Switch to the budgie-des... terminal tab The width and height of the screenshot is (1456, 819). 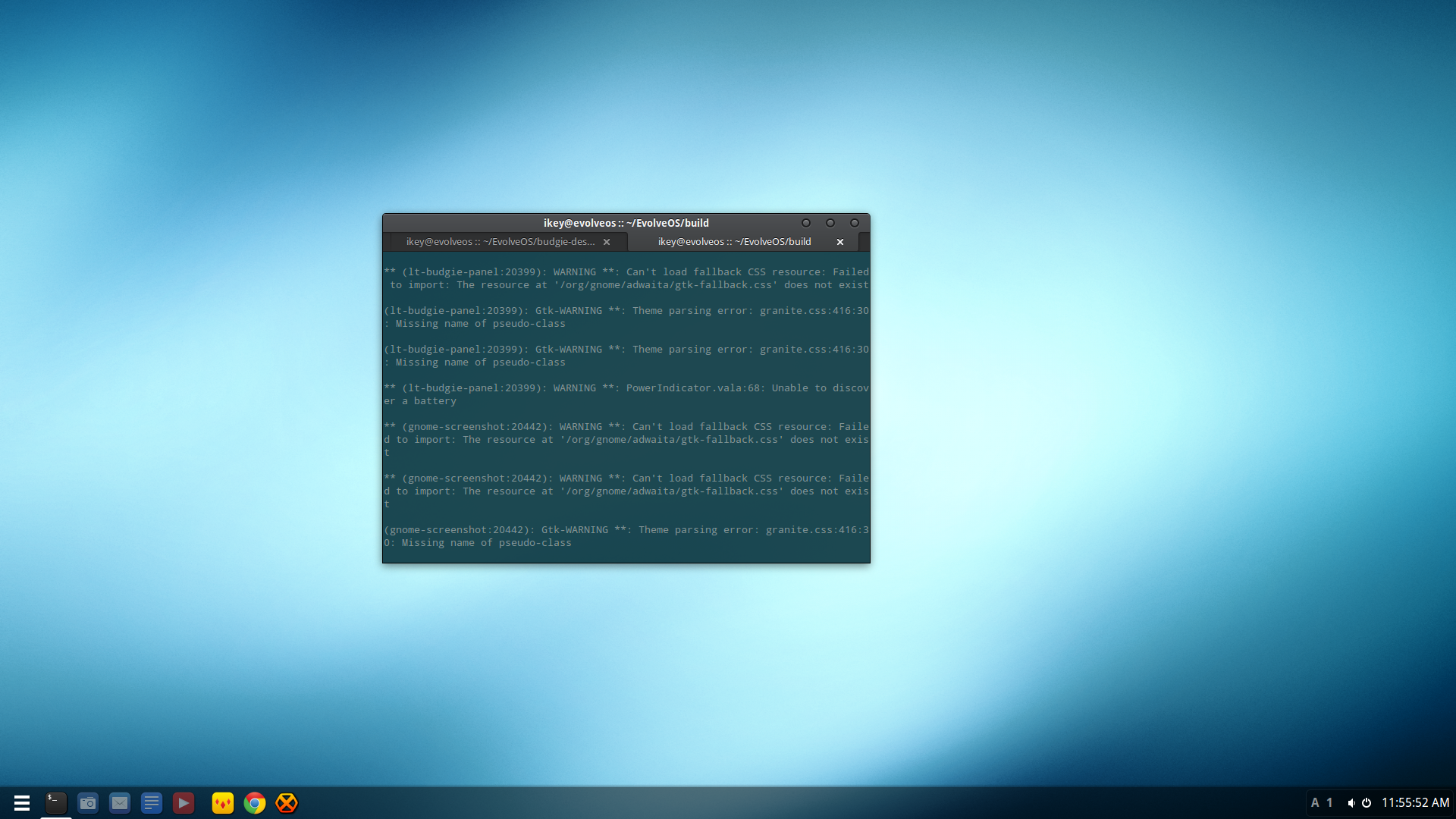[x=500, y=242]
